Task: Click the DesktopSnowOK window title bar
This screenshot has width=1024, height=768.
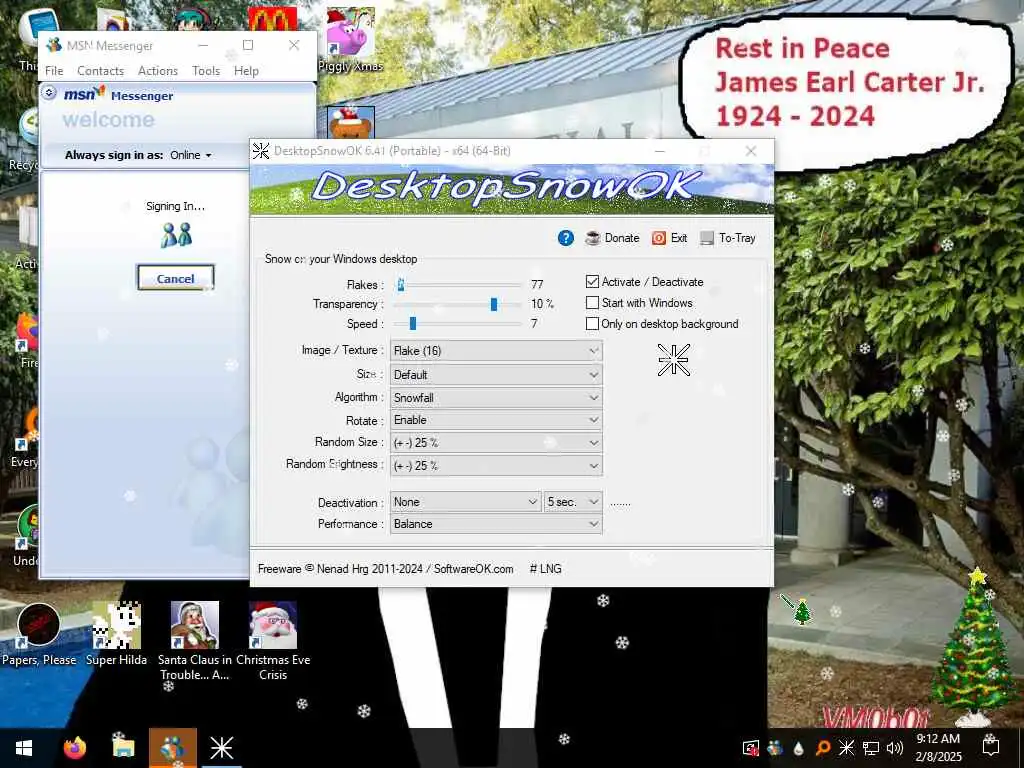Action: [x=451, y=151]
